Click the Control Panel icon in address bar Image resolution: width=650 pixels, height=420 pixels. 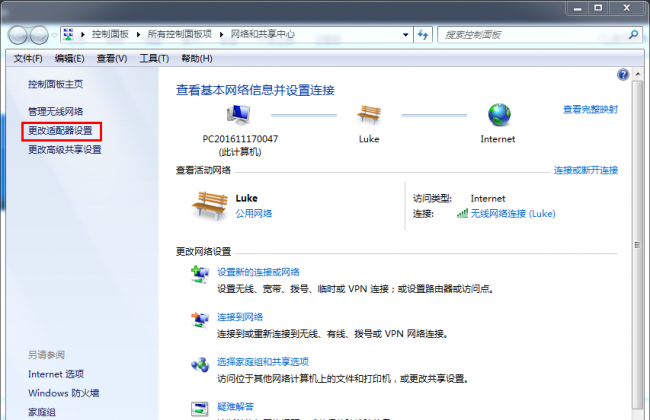(x=68, y=34)
